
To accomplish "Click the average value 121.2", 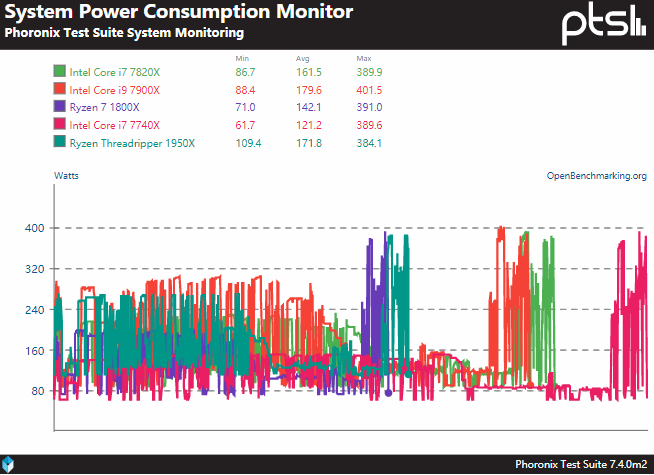I will click(309, 125).
